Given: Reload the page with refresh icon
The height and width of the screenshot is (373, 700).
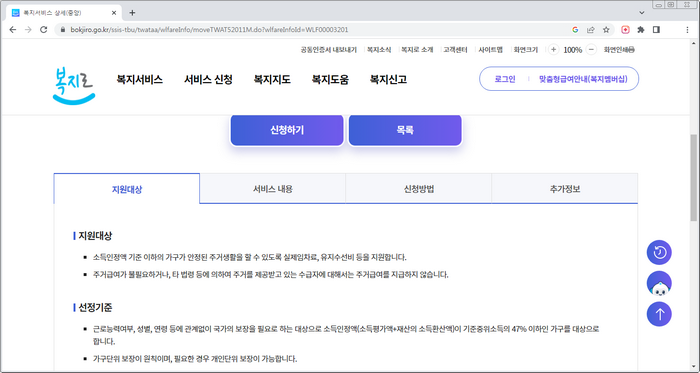Looking at the screenshot, I should coord(43,30).
